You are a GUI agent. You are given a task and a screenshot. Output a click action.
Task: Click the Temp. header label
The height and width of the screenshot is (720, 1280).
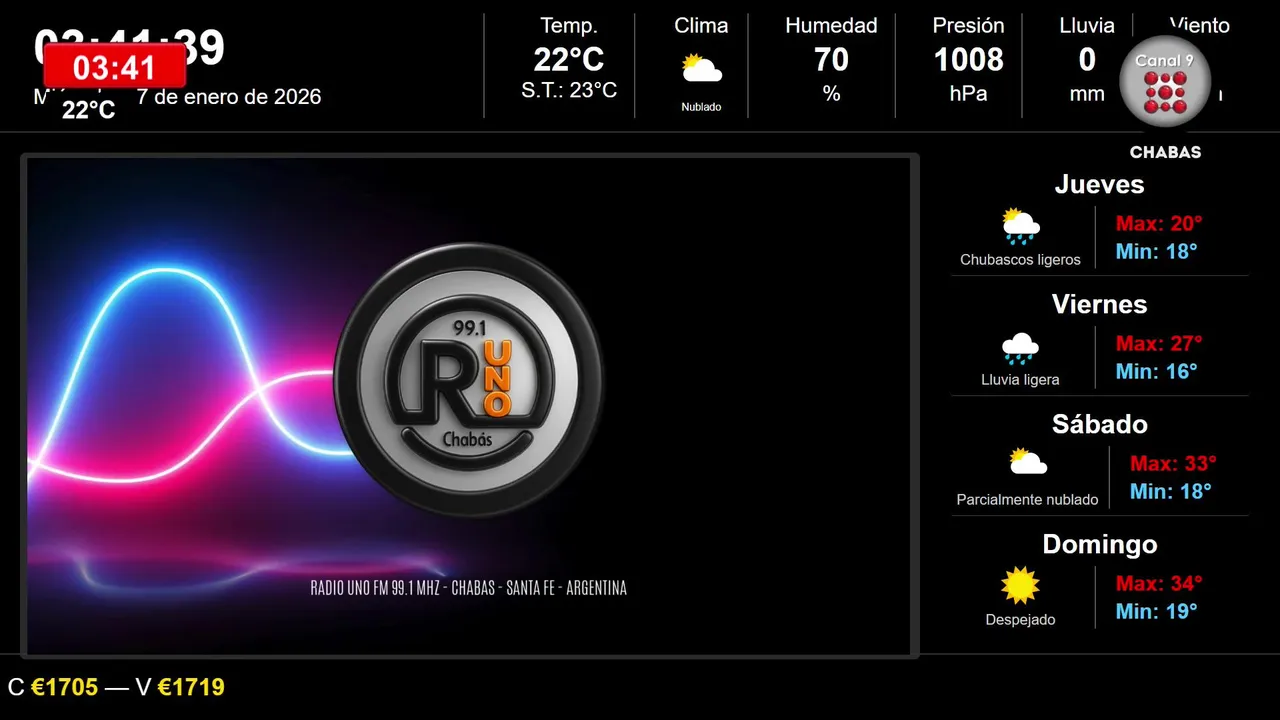(x=569, y=25)
